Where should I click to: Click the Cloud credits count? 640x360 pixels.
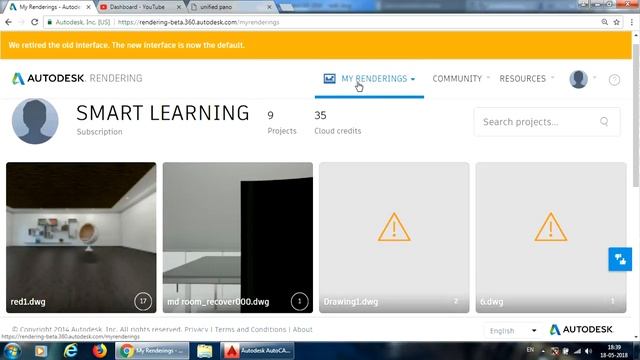point(320,116)
